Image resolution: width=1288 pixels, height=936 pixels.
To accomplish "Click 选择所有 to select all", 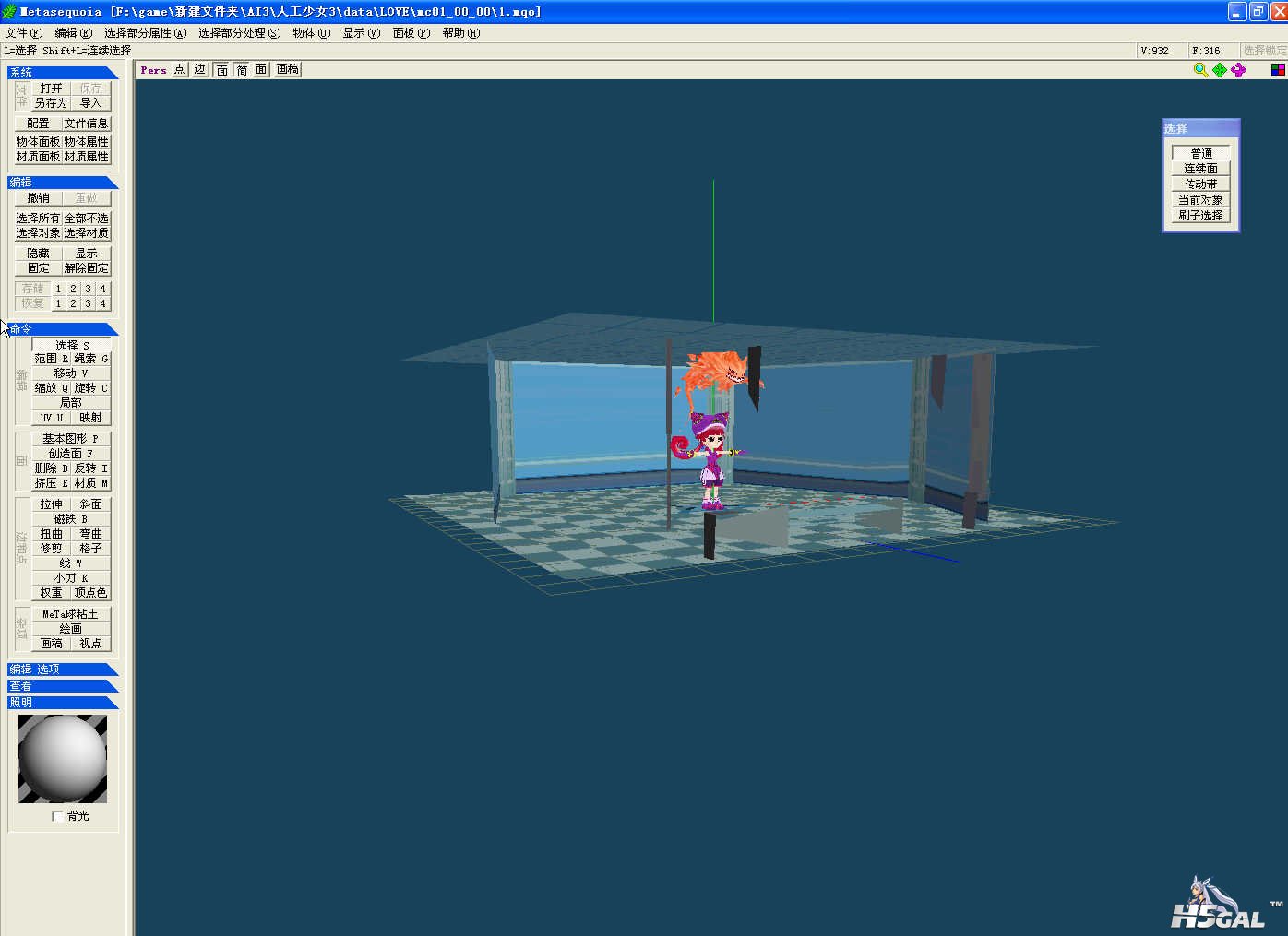I will coord(38,219).
